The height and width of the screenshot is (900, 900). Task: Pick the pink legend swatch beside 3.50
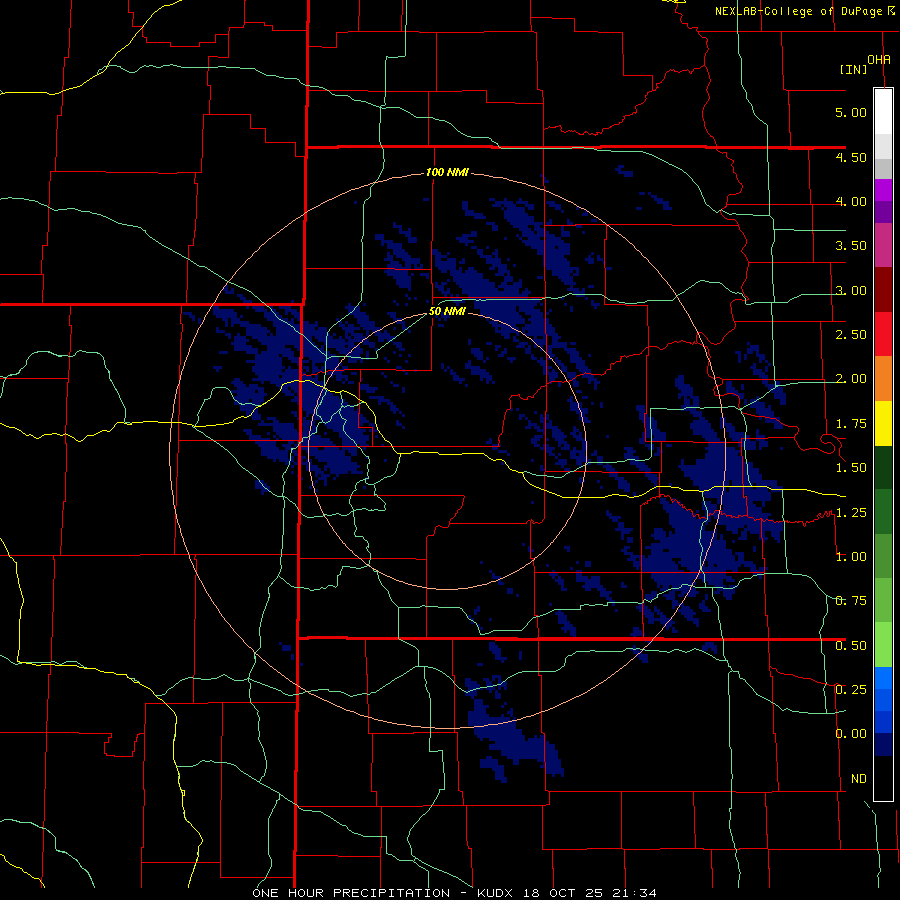(883, 246)
